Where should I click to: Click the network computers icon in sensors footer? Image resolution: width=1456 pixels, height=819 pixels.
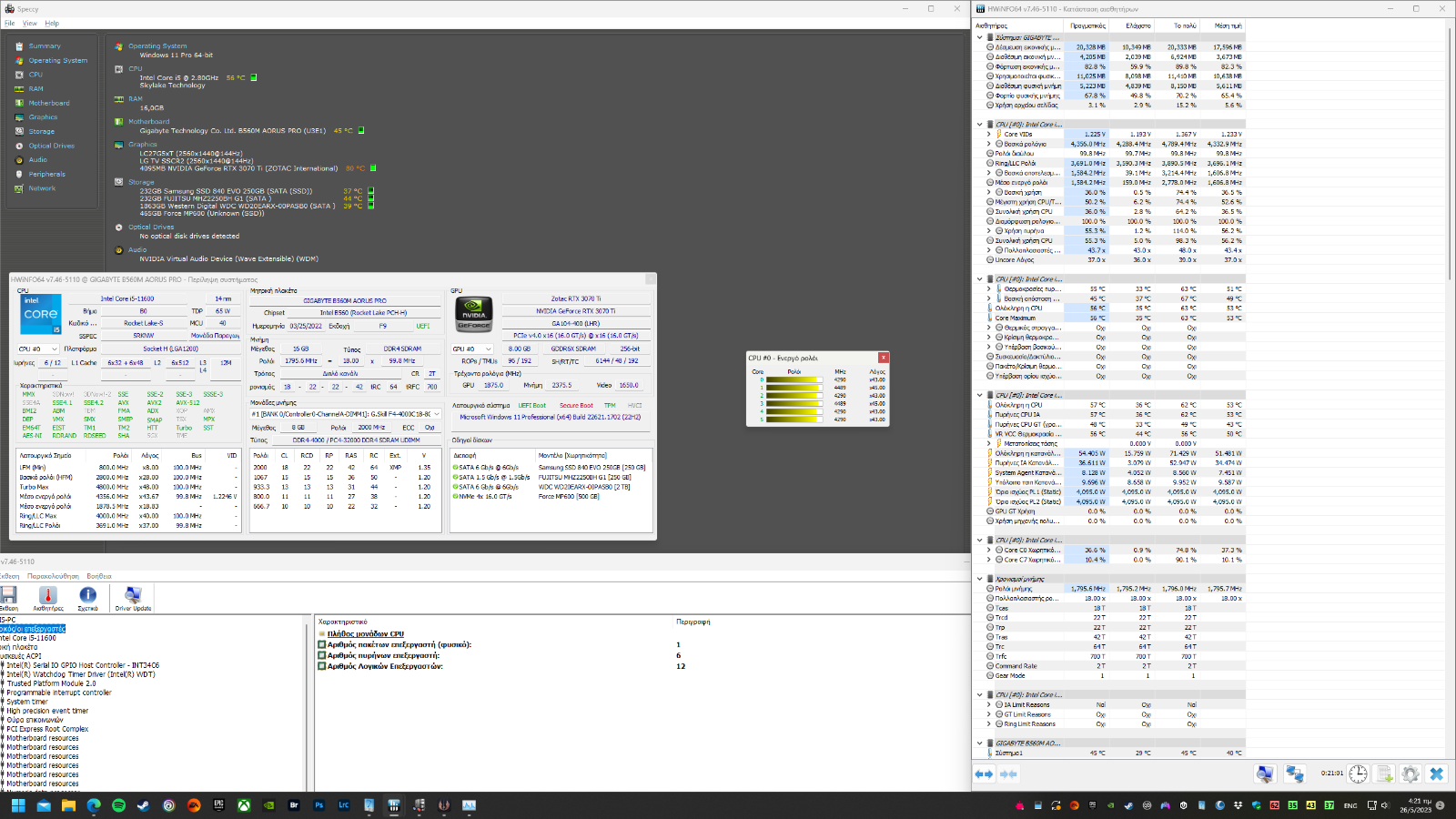[1294, 774]
